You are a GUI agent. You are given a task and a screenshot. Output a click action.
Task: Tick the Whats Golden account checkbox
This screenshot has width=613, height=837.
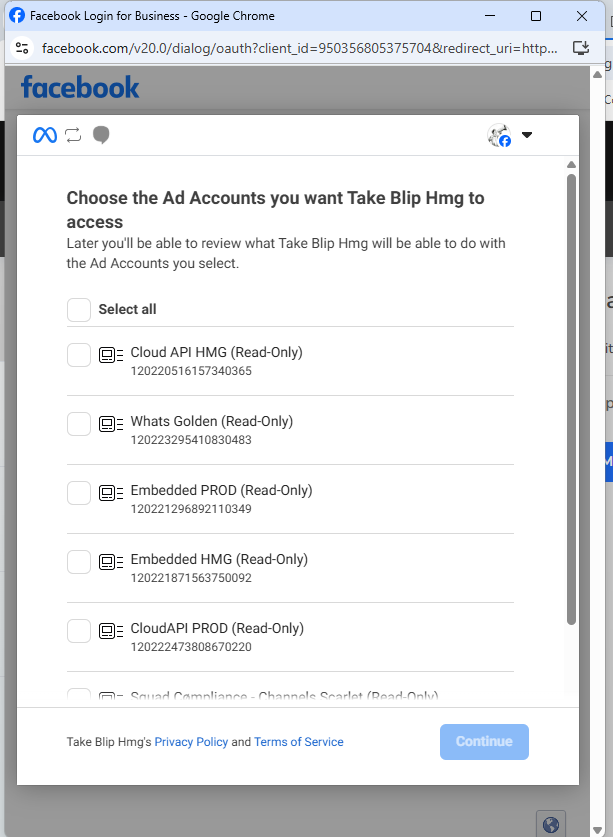point(79,424)
